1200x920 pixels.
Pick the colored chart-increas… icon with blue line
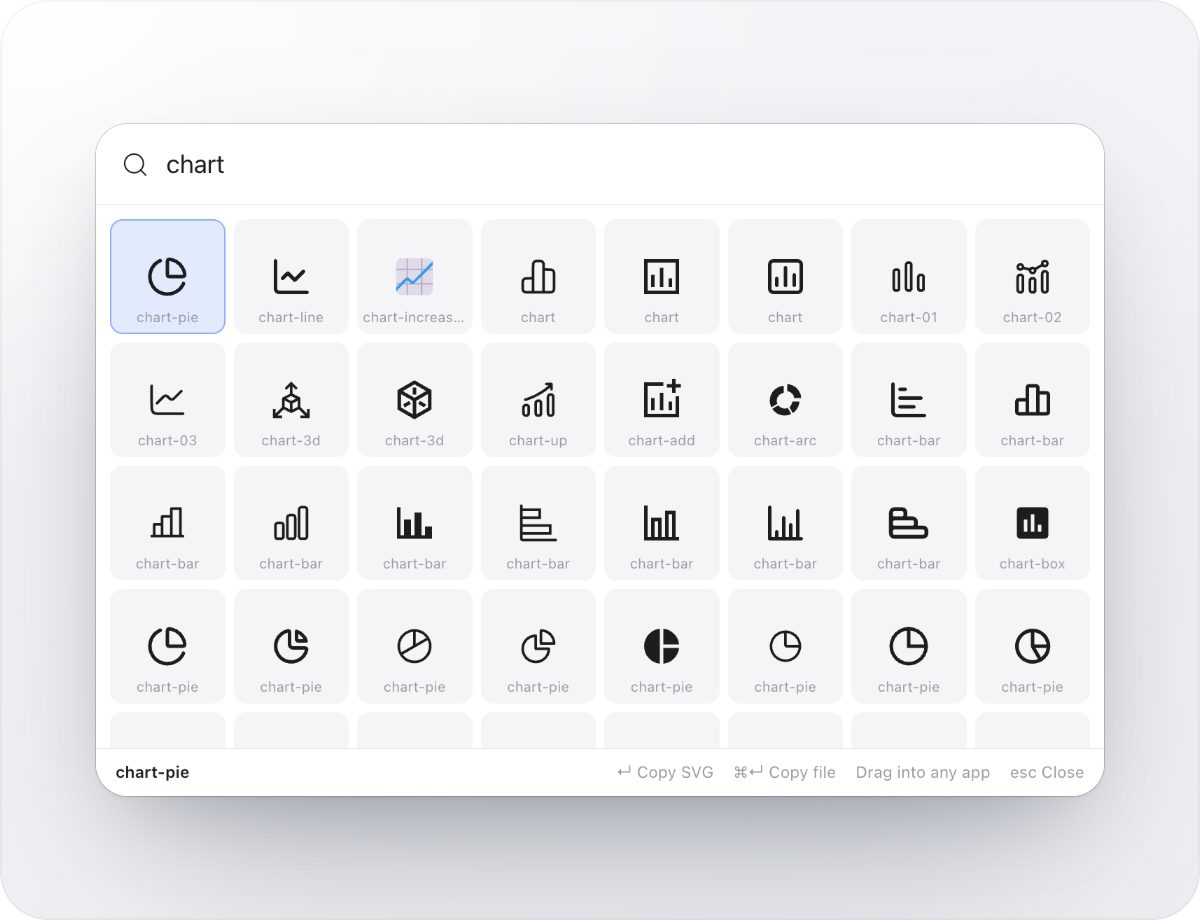point(414,277)
